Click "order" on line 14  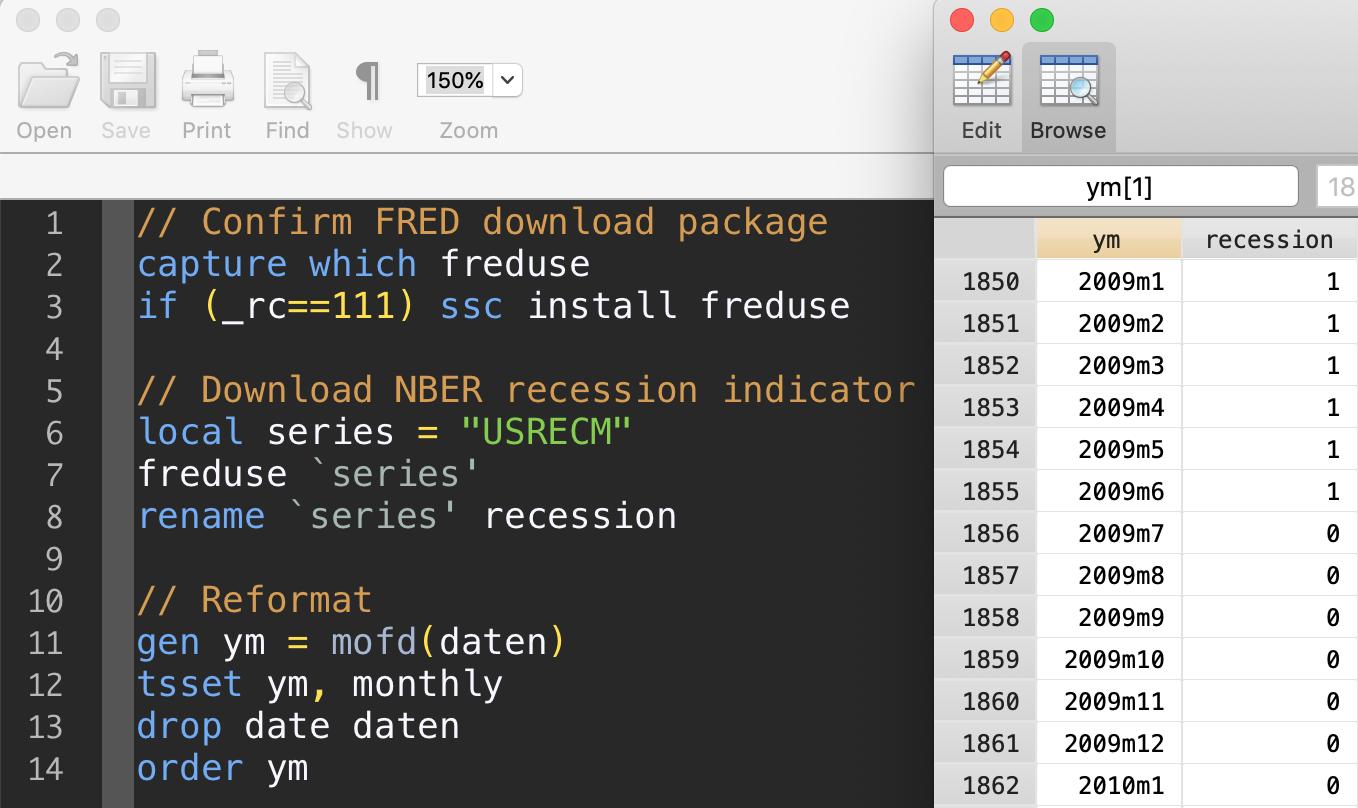(190, 768)
